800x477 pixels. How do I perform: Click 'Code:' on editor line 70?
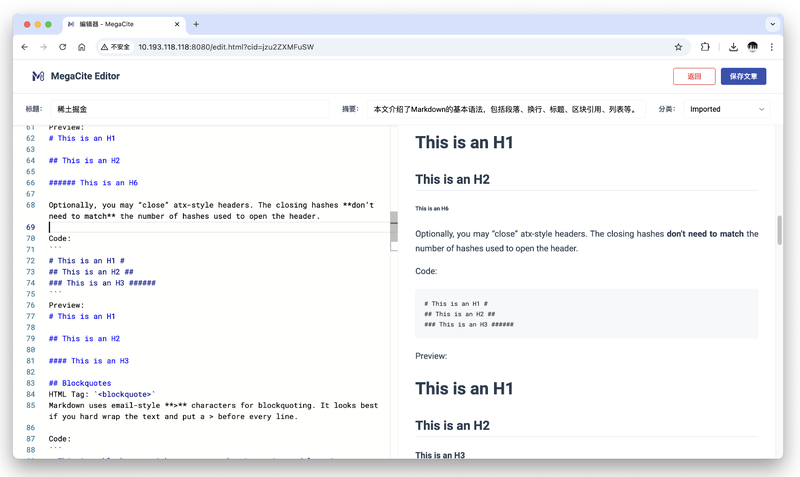[x=60, y=238]
